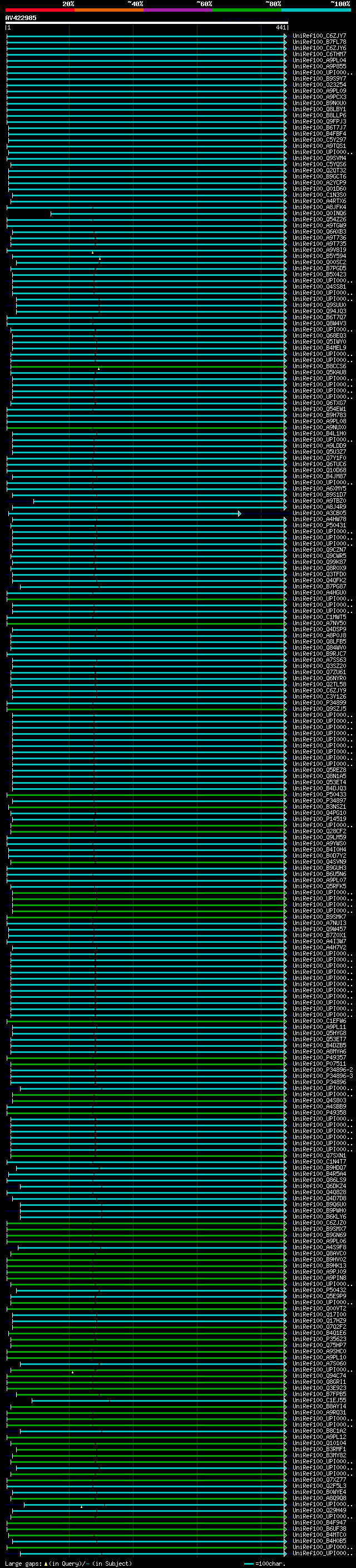Screen dimensions: 356x1568
Task: Select the UniRef100_P34899 label
Action: 319,703
